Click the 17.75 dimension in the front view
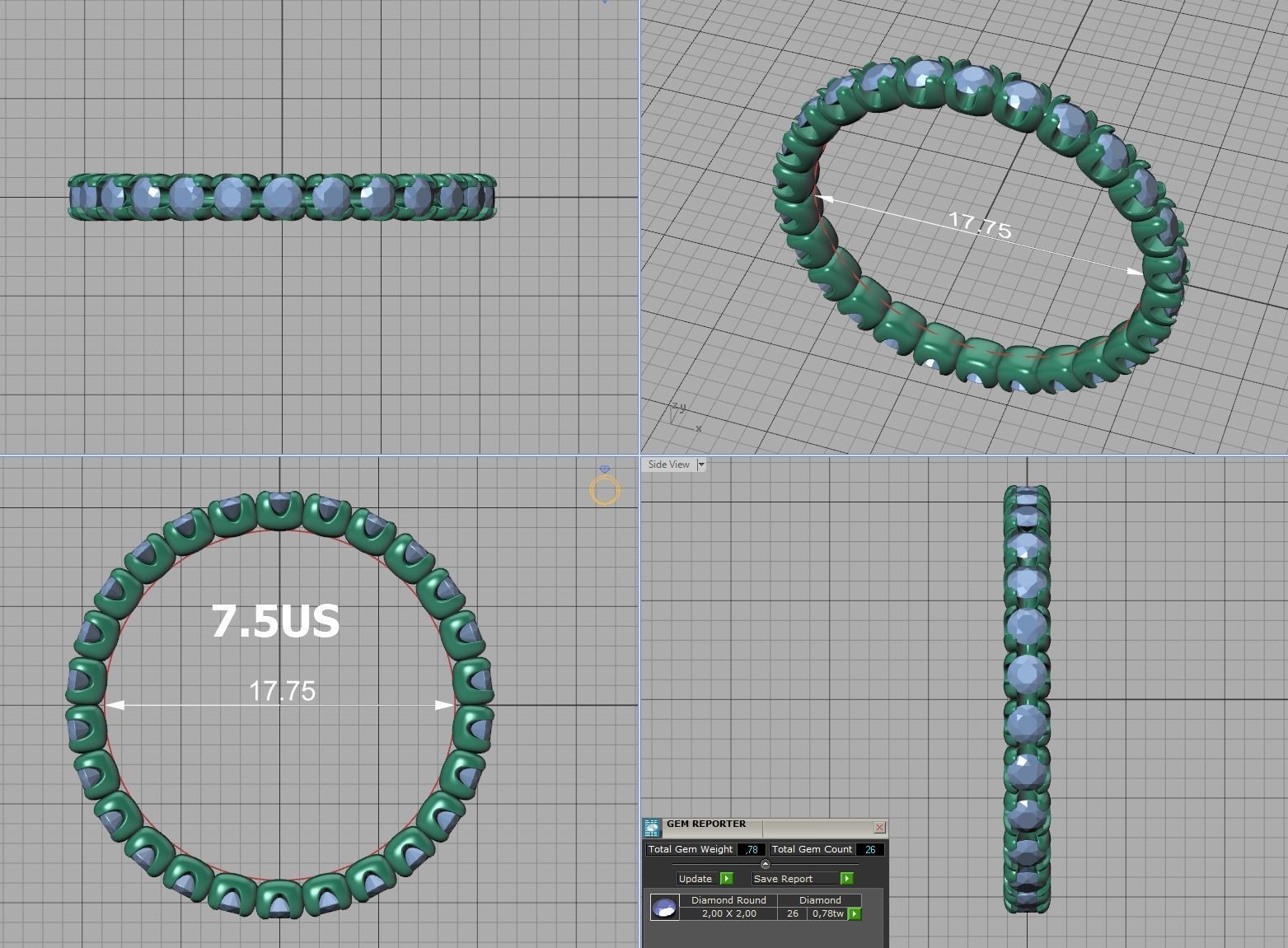Viewport: 1288px width, 948px height. click(x=282, y=690)
